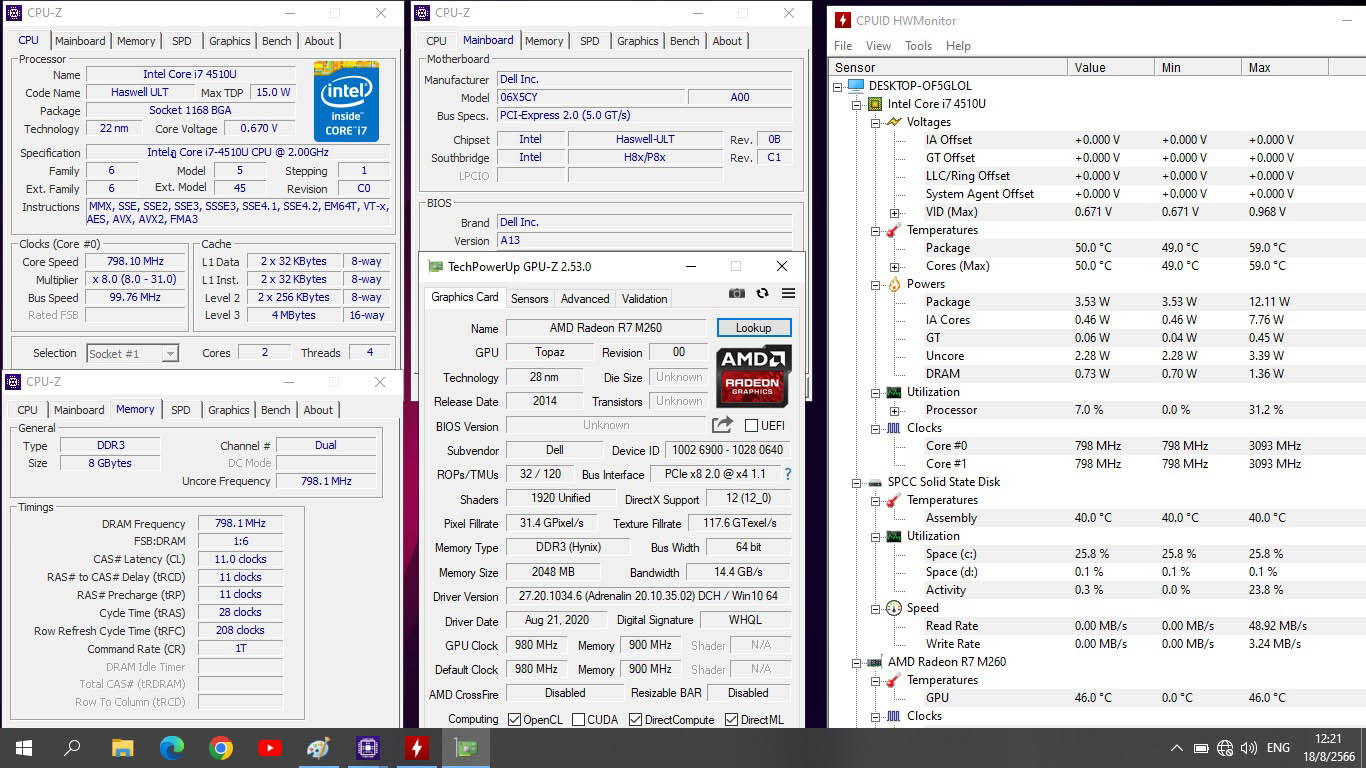Open SPD tab in CPU-Z Mainboard window

click(x=590, y=41)
